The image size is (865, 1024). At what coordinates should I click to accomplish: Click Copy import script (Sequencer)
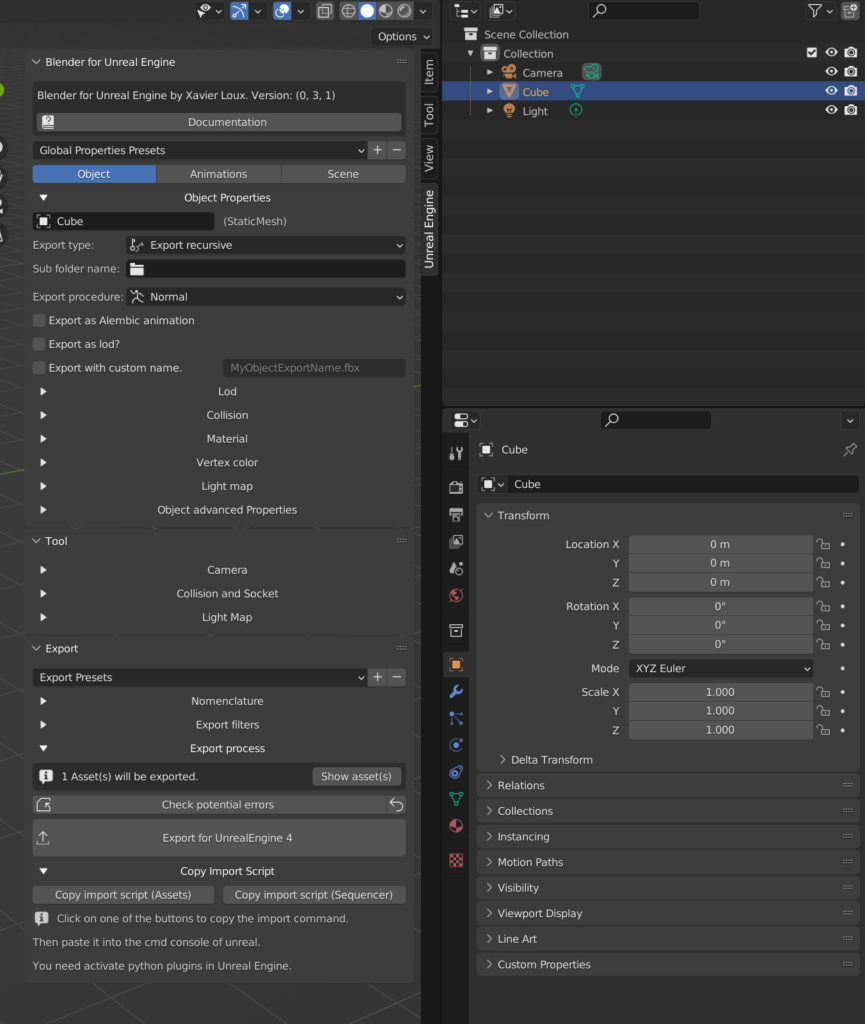tap(314, 895)
